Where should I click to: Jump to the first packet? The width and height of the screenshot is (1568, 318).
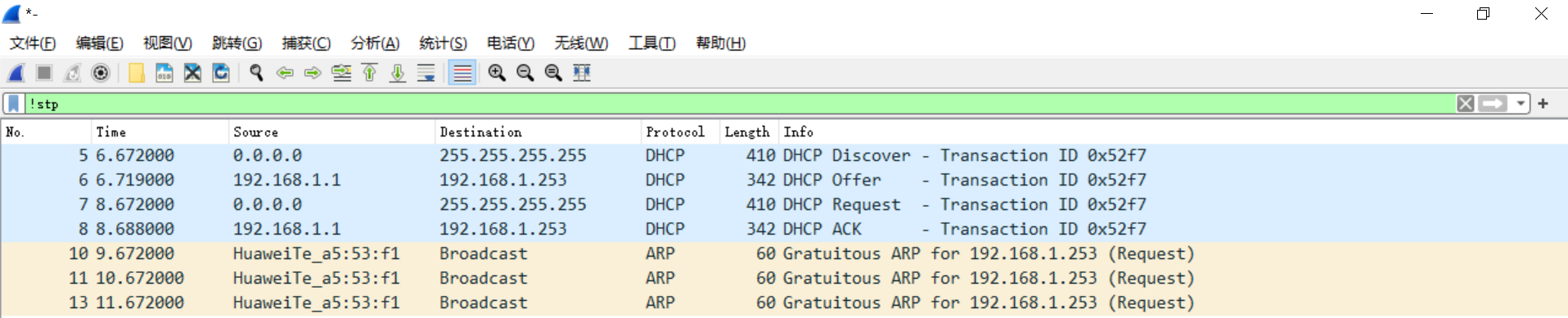(x=369, y=73)
